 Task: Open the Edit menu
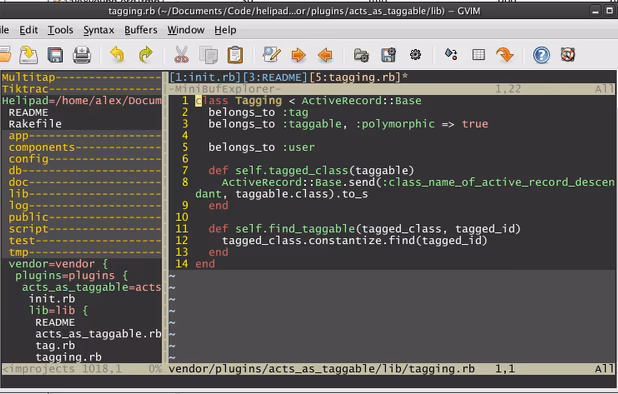pyautogui.click(x=28, y=30)
